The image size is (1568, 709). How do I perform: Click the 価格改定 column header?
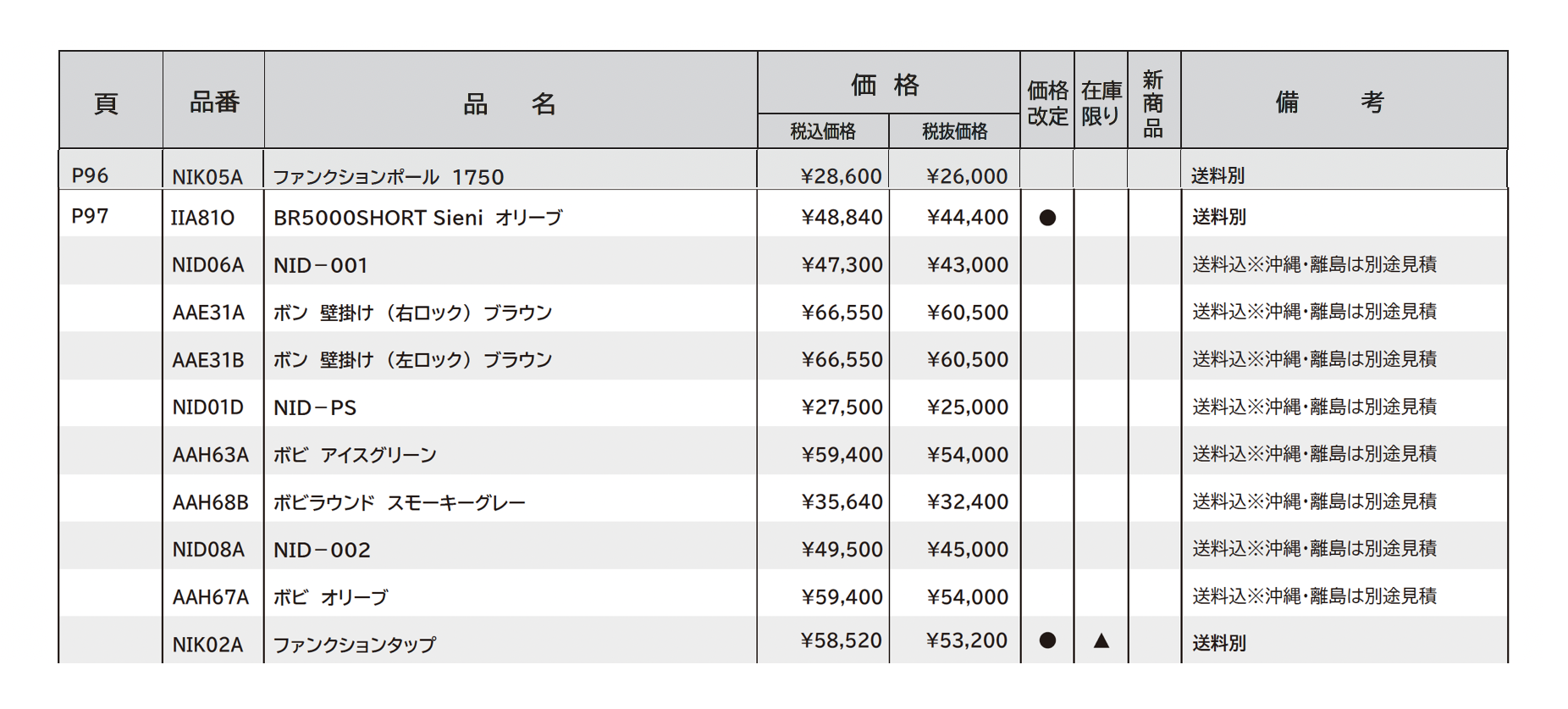point(1047,102)
